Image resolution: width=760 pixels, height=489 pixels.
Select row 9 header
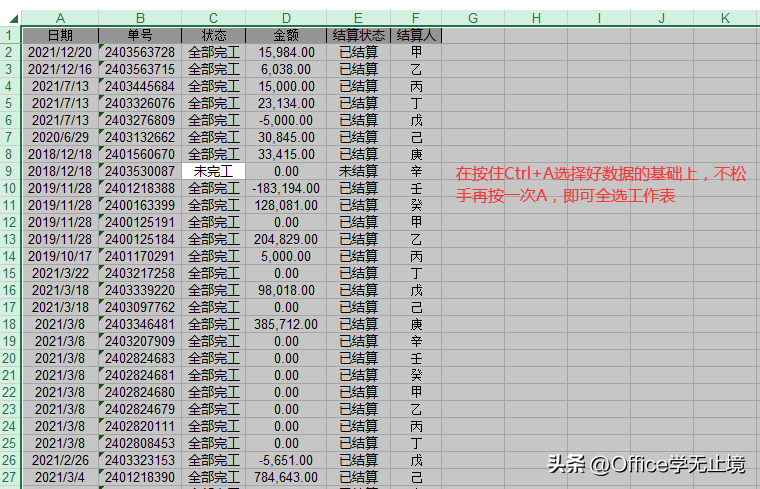(x=9, y=172)
